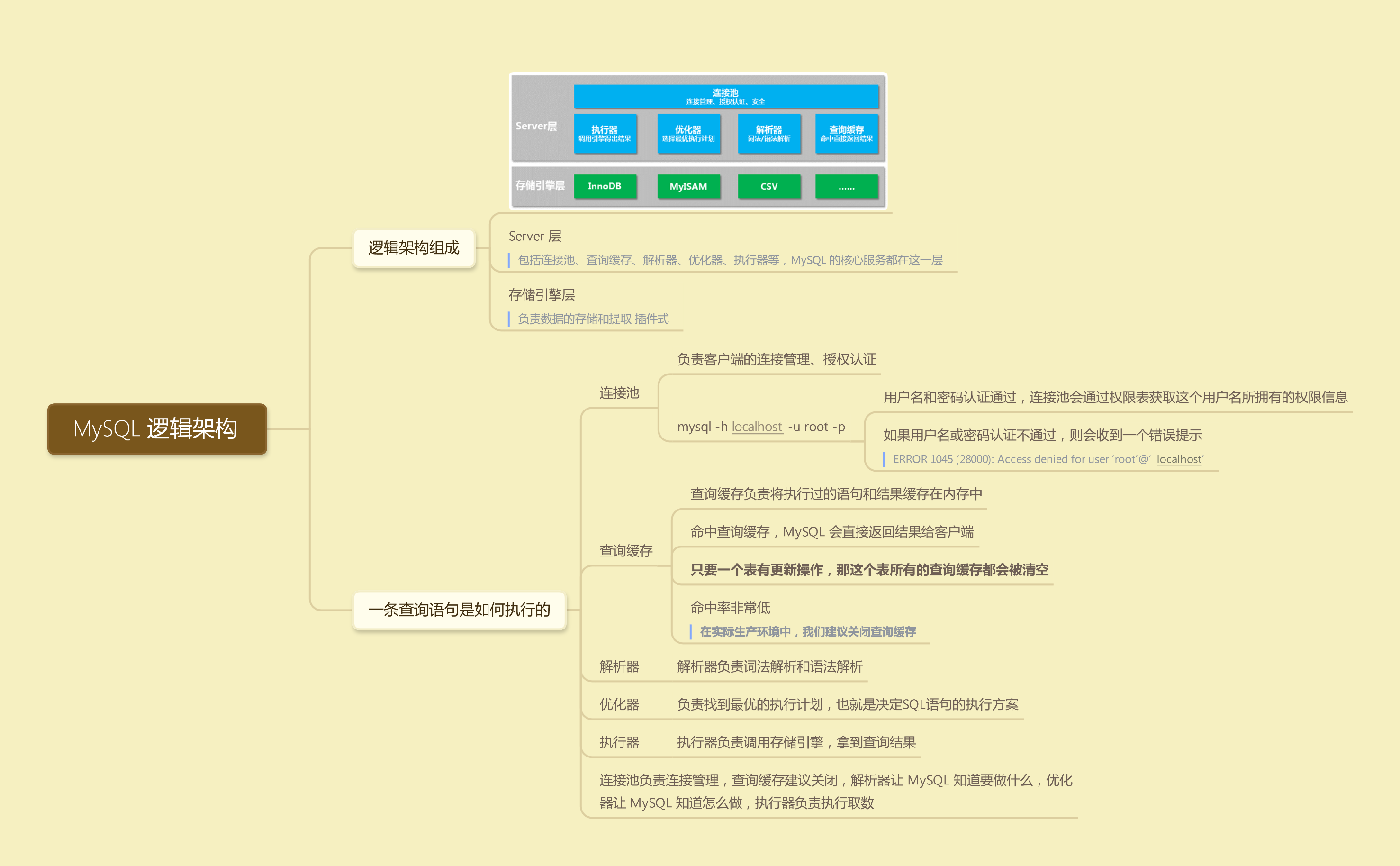1400x866 pixels.
Task: Click the 连接池 blue box in the diagram
Action: click(726, 96)
